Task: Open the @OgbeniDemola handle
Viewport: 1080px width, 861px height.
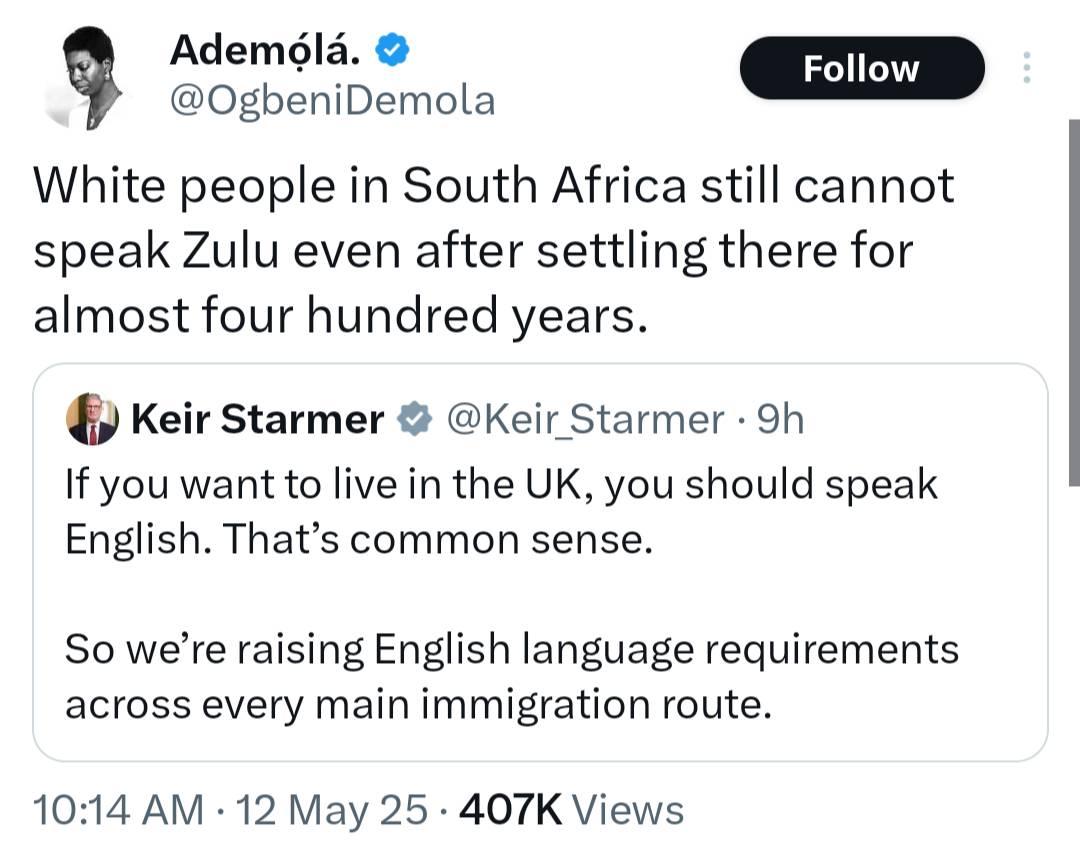Action: pos(332,101)
